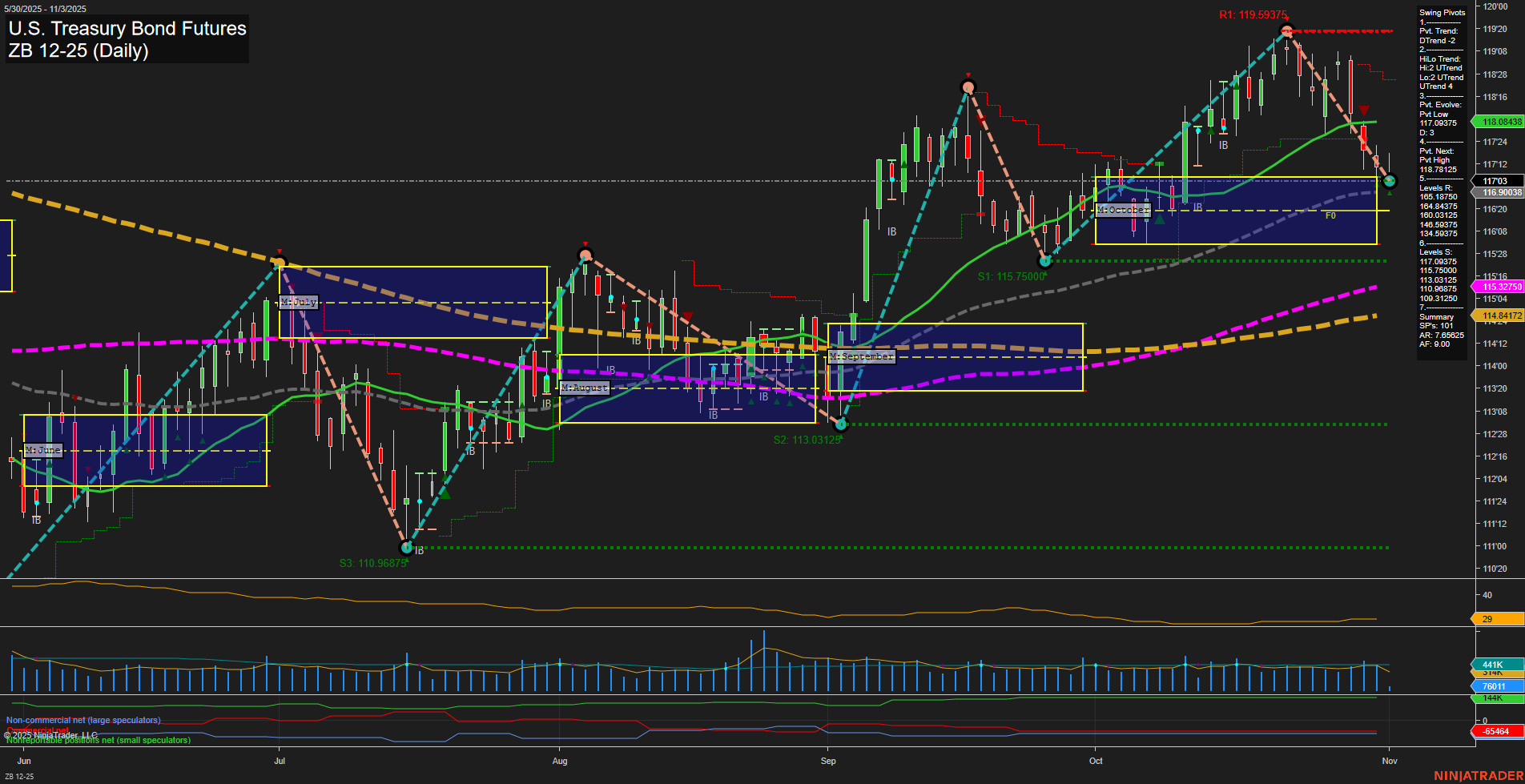Click the F0 marker inside October box

(1330, 215)
